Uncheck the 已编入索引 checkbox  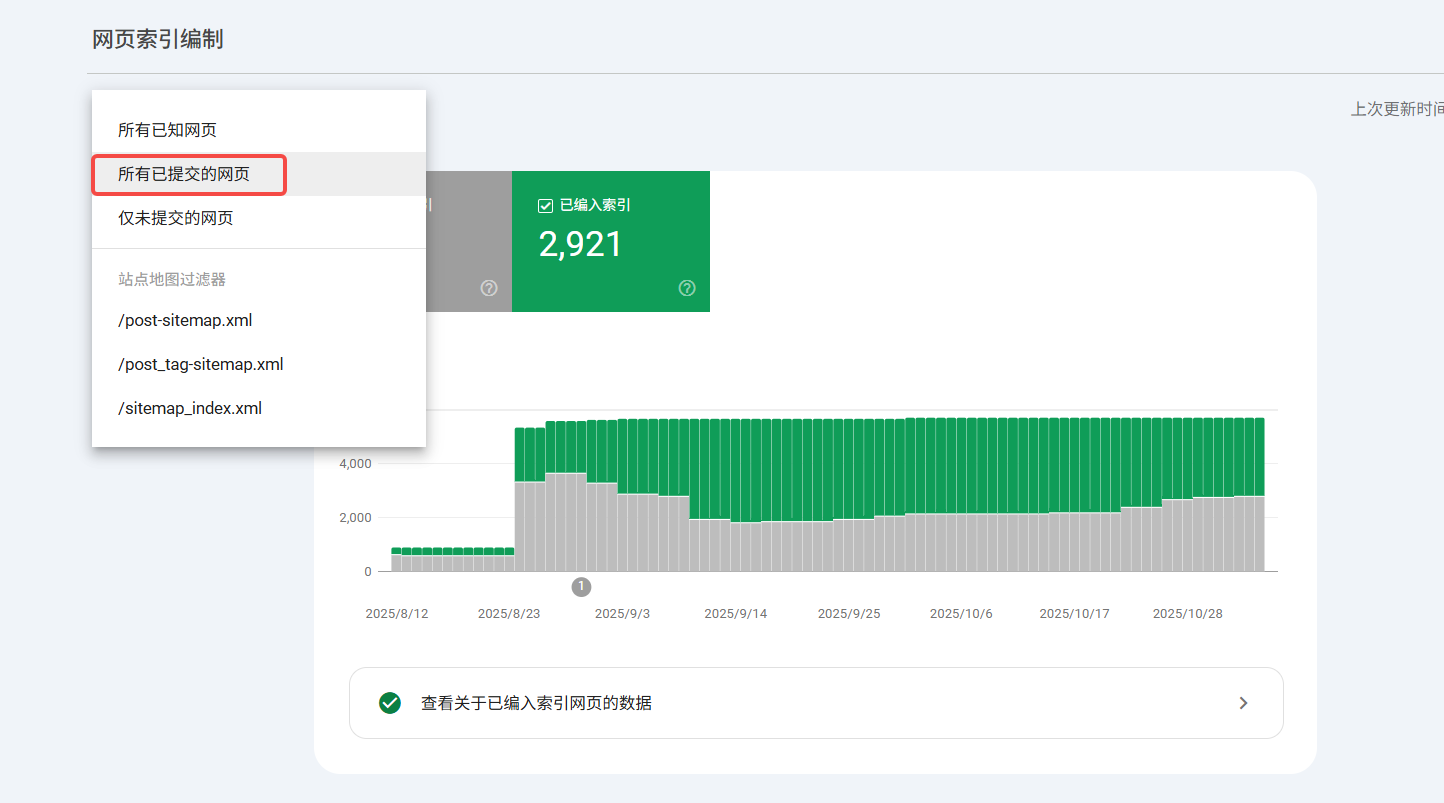[x=545, y=205]
